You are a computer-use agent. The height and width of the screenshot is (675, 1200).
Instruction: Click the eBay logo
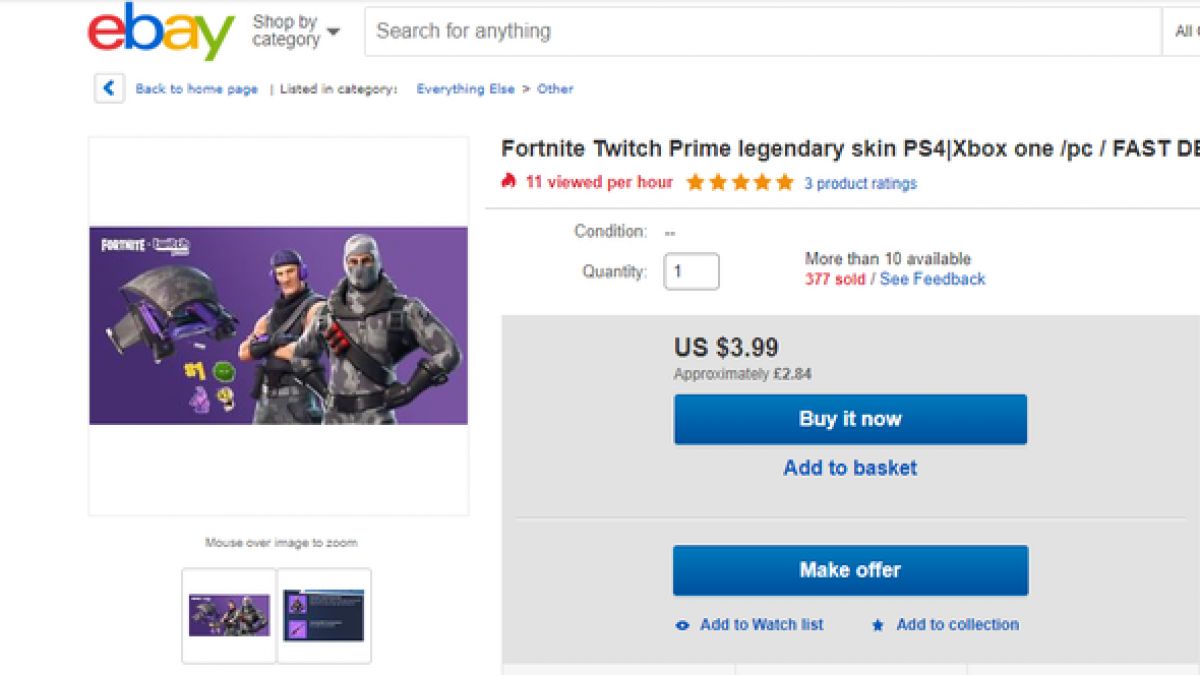click(x=161, y=32)
